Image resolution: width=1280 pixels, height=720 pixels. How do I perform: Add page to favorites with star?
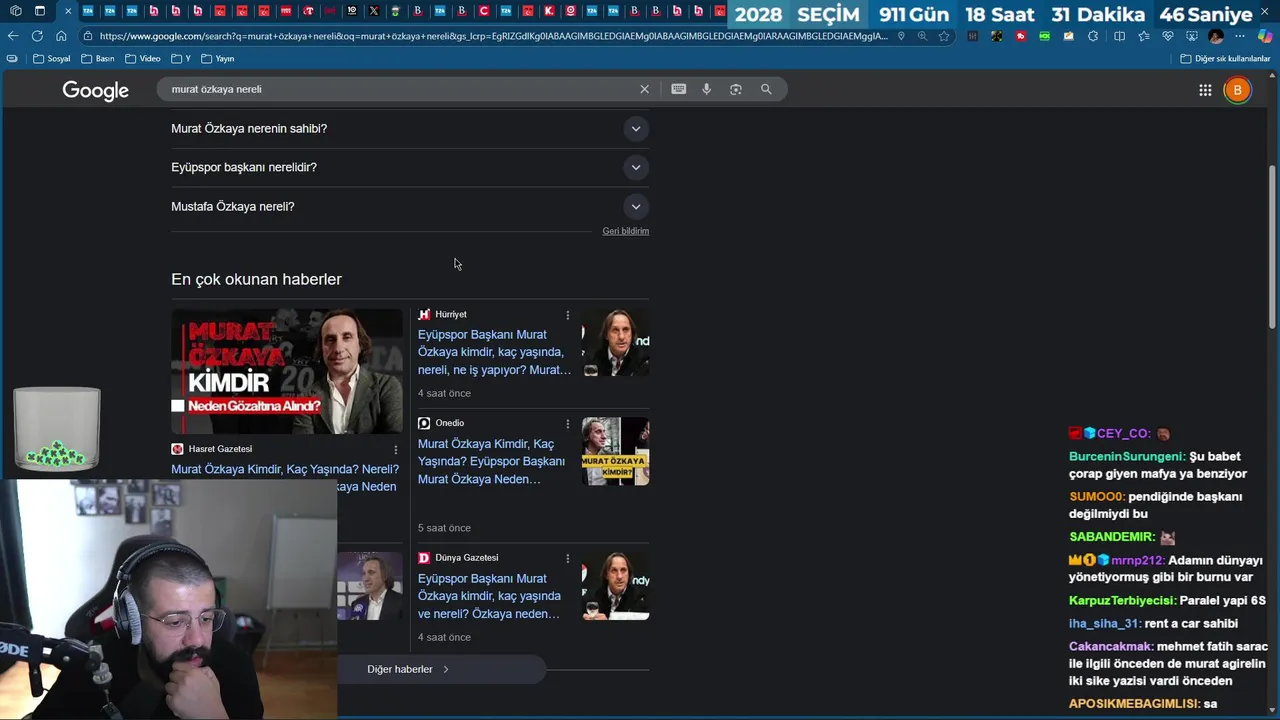(x=943, y=36)
